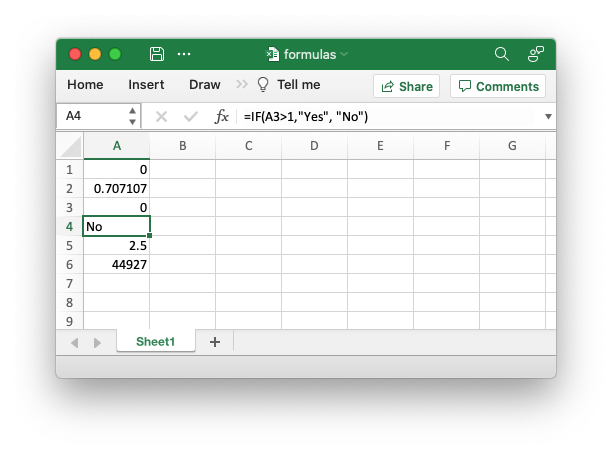Expand the formula bar dropdown arrow

548,117
